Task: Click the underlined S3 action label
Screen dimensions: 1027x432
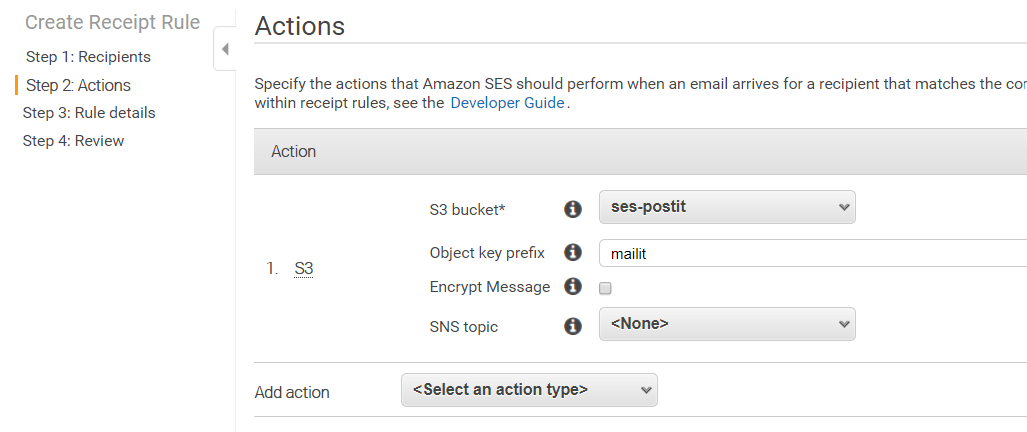Action: pyautogui.click(x=304, y=269)
